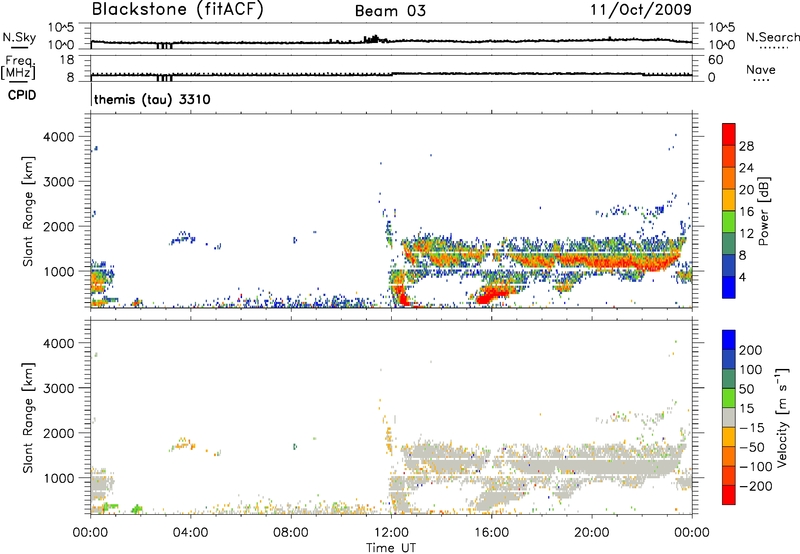The image size is (800, 554).
Task: Click the 'Time UT' axis title
Action: (x=391, y=548)
